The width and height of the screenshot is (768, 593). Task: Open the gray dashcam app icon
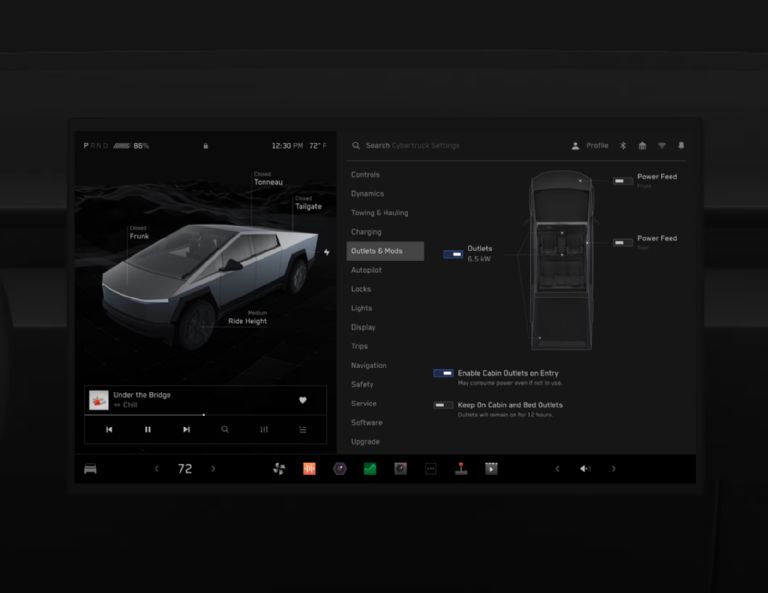pyautogui.click(x=400, y=469)
